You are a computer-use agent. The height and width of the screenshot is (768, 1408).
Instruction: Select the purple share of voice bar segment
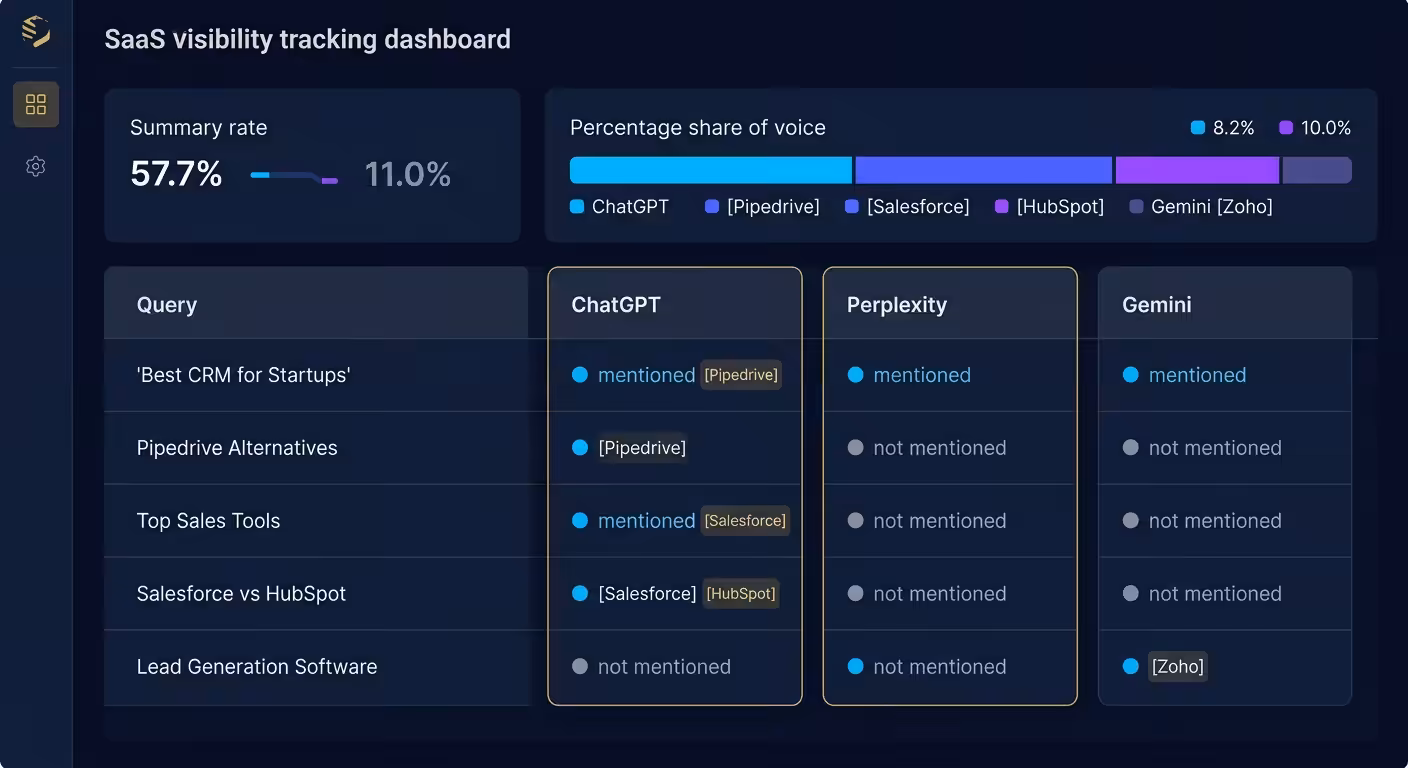(1197, 170)
